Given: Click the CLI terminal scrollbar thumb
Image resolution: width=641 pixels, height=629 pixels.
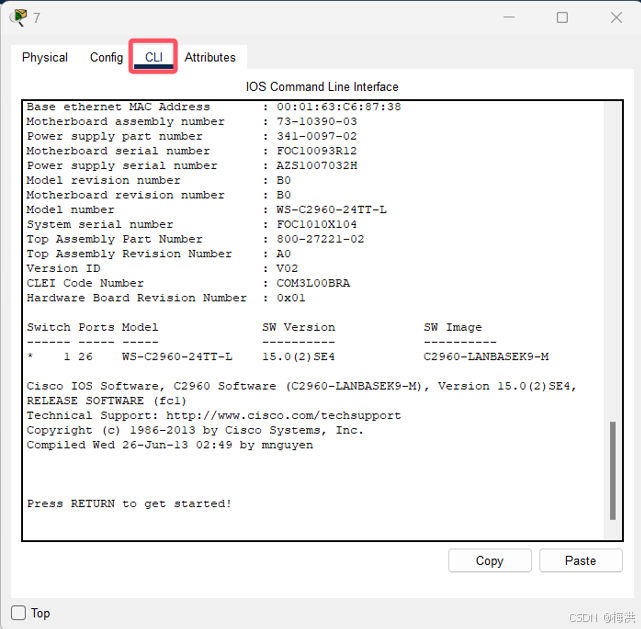Looking at the screenshot, I should click(612, 470).
